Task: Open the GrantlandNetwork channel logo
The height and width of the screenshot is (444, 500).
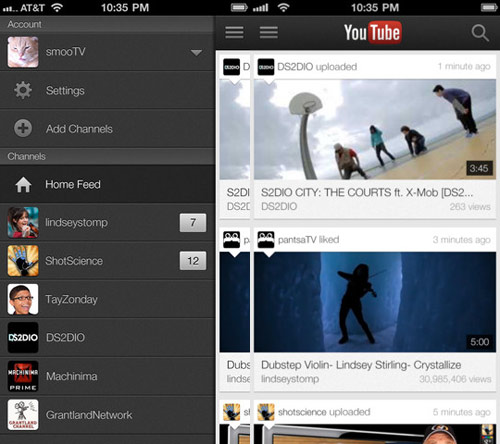Action: 23,415
